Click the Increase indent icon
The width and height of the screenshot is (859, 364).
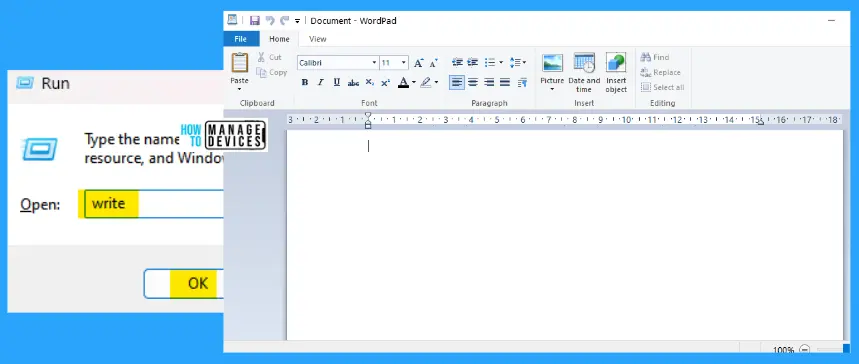[472, 62]
